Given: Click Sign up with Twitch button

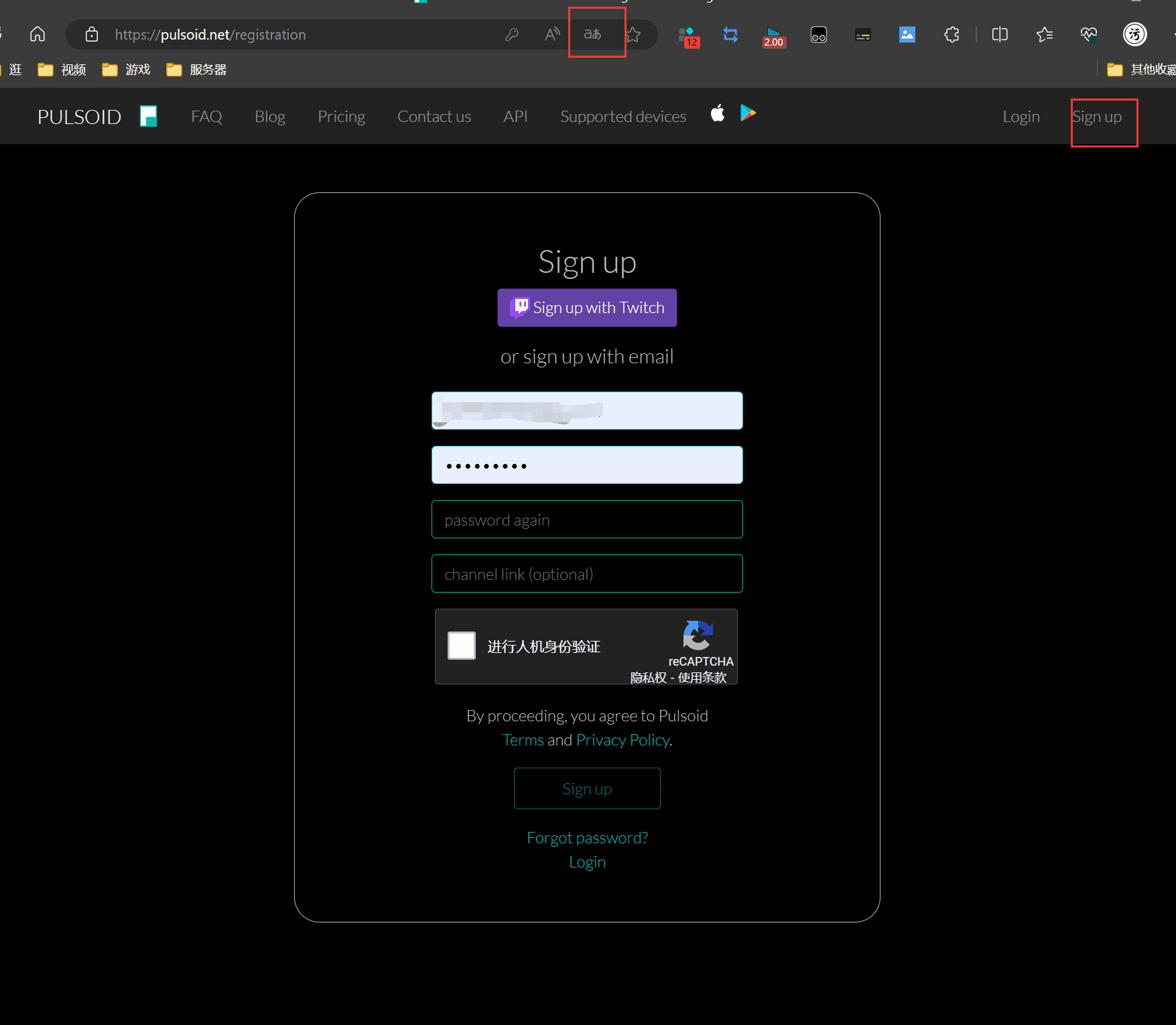Looking at the screenshot, I should pos(587,308).
